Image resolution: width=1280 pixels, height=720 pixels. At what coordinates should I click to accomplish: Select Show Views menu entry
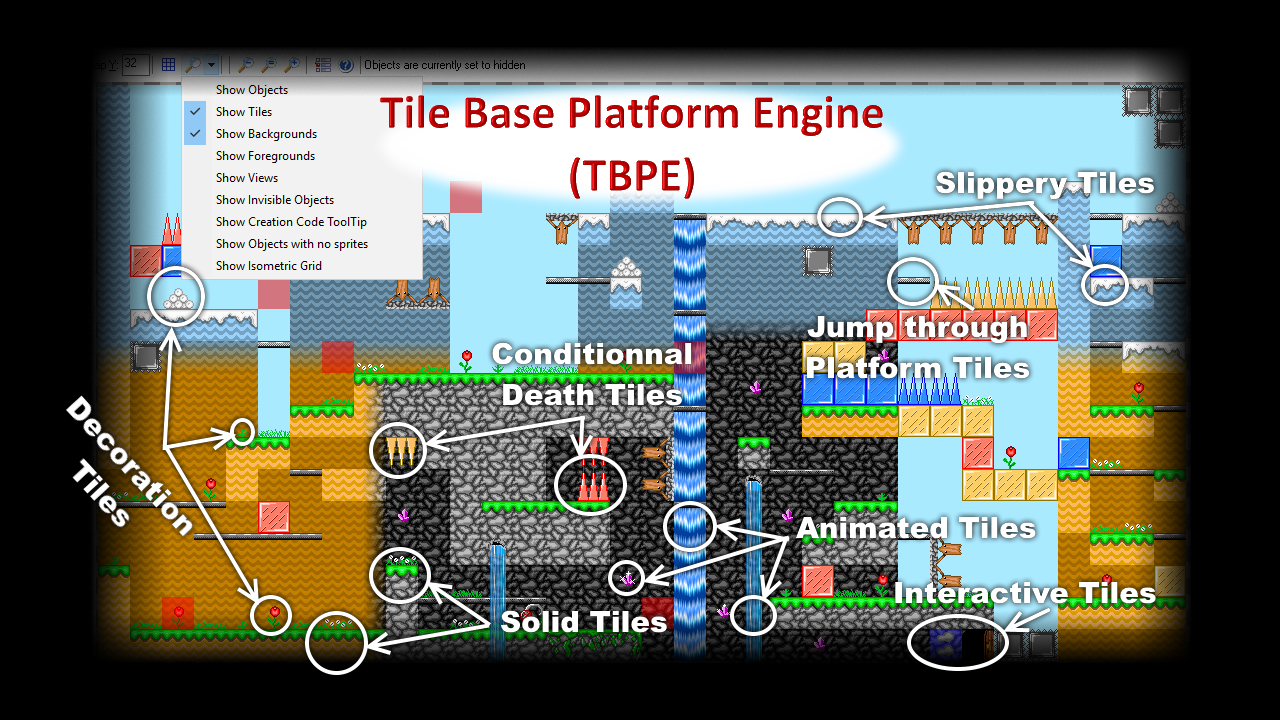(x=302, y=178)
